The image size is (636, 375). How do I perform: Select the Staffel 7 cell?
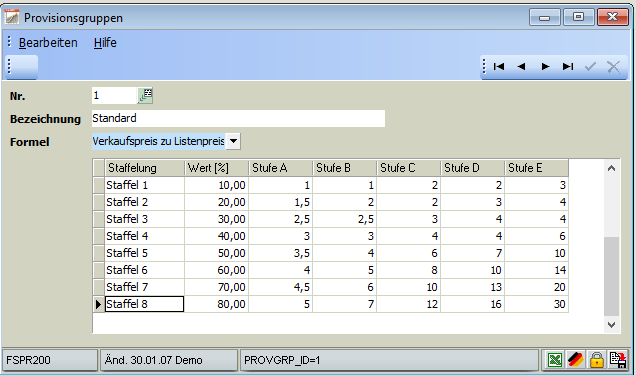[x=145, y=287]
